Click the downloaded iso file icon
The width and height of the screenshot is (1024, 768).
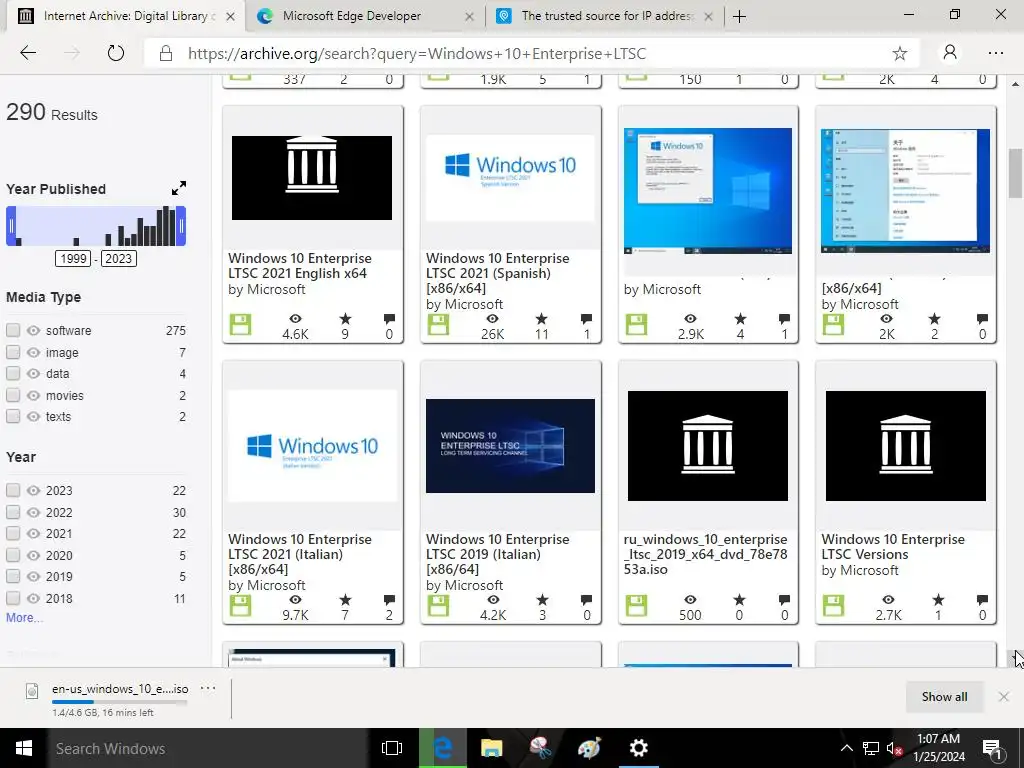[x=32, y=690]
